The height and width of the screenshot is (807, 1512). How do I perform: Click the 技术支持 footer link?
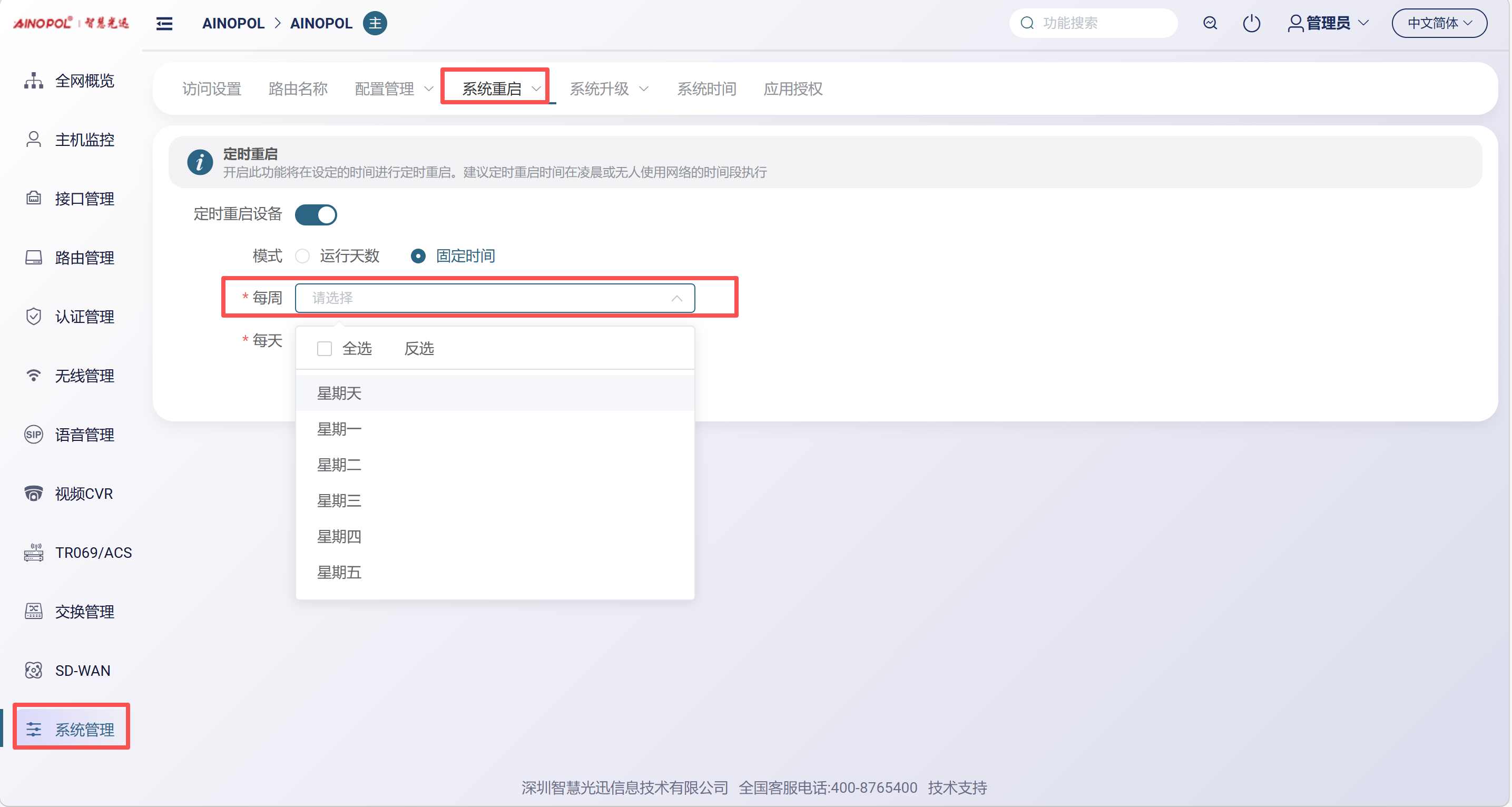coord(957,788)
